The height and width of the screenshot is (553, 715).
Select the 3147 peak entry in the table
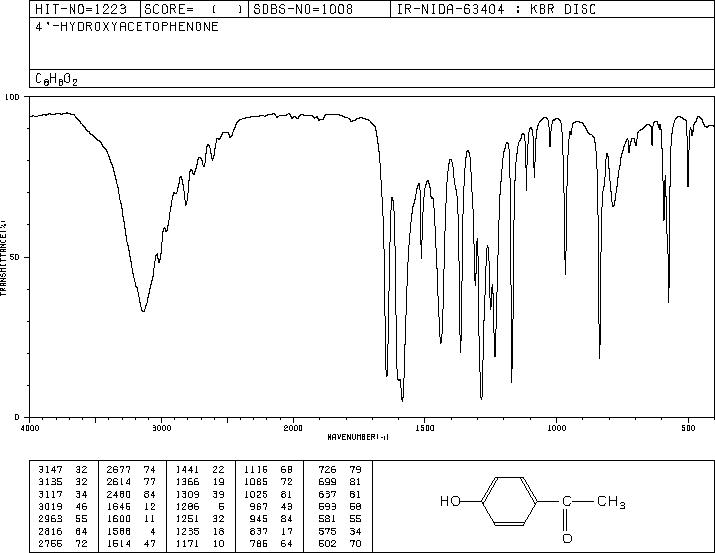[x=63, y=470]
